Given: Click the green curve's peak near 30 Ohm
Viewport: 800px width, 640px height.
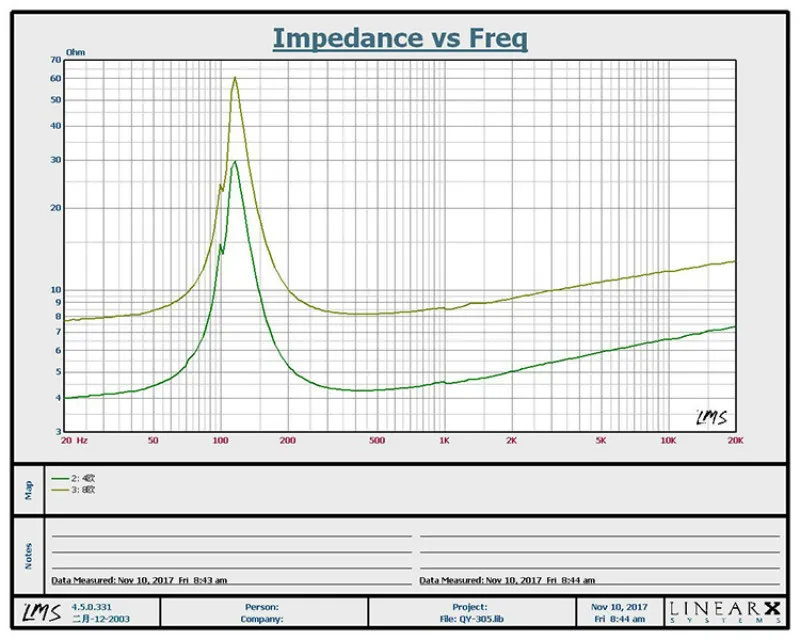Looking at the screenshot, I should pos(235,162).
